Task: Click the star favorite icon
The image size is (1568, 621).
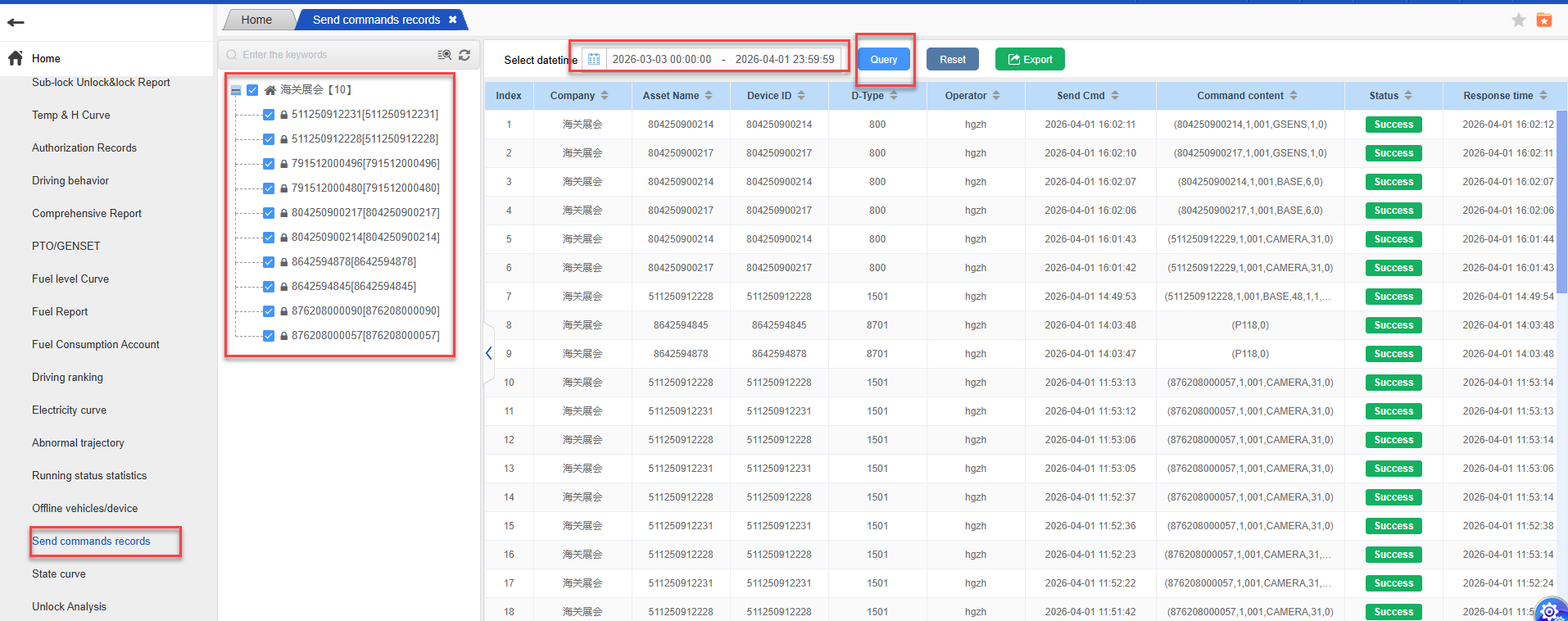Action: (1518, 20)
